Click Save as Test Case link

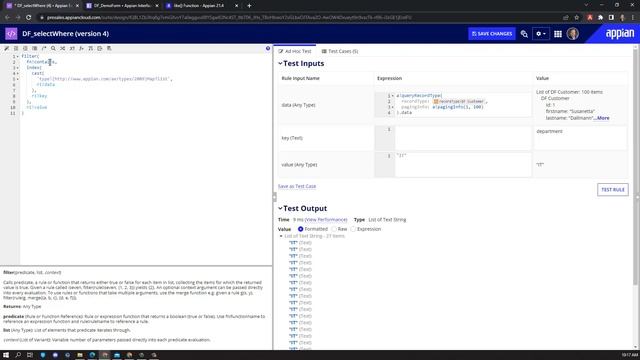(297, 186)
